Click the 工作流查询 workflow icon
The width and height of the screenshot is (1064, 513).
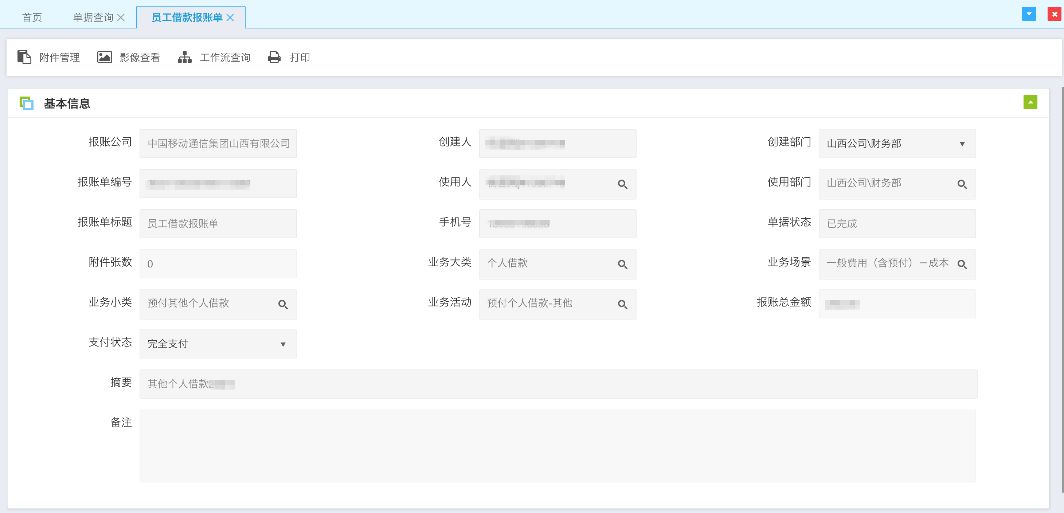pos(185,58)
